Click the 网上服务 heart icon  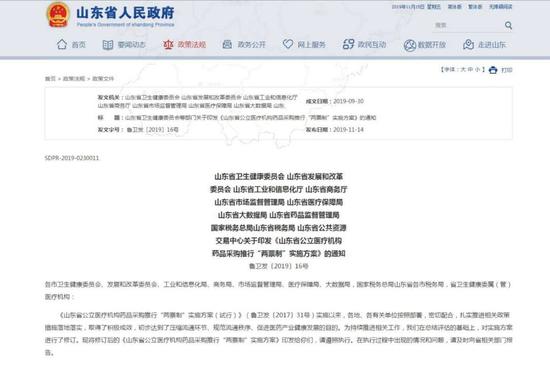coord(288,44)
